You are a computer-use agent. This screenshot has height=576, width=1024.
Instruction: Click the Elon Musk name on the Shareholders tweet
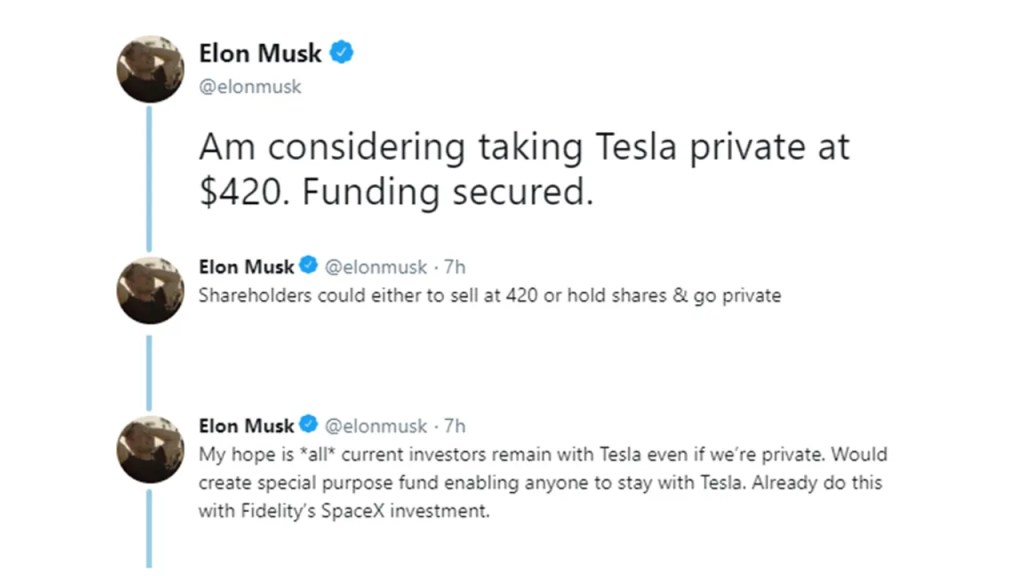point(247,267)
